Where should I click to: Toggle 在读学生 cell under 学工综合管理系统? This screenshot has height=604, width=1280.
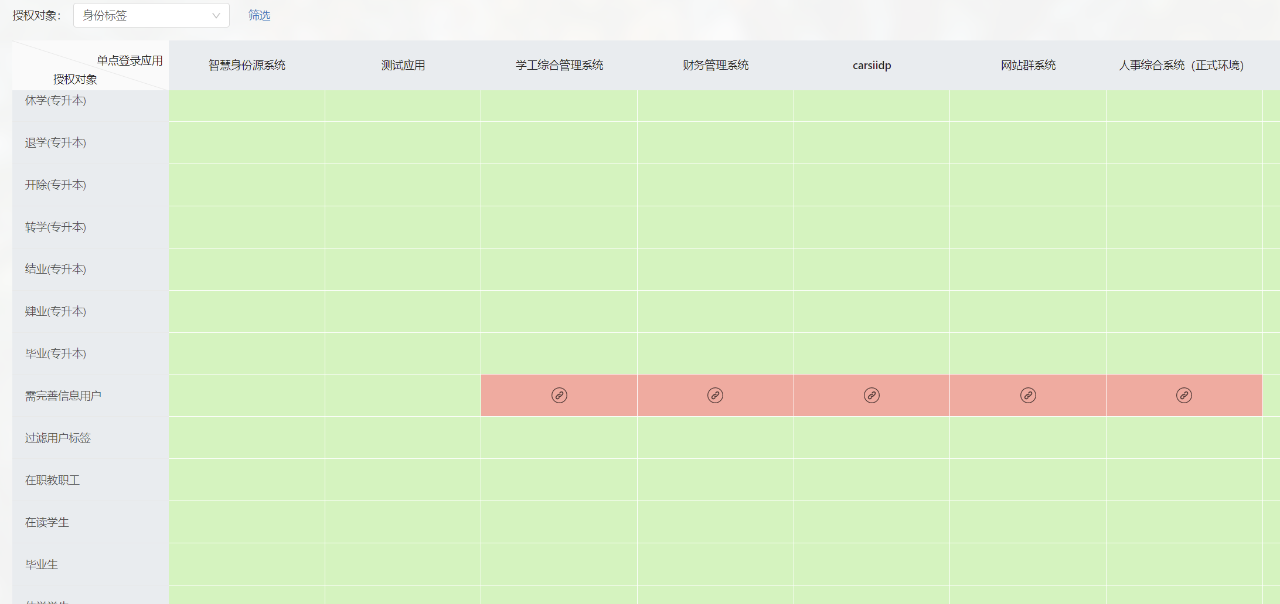559,522
